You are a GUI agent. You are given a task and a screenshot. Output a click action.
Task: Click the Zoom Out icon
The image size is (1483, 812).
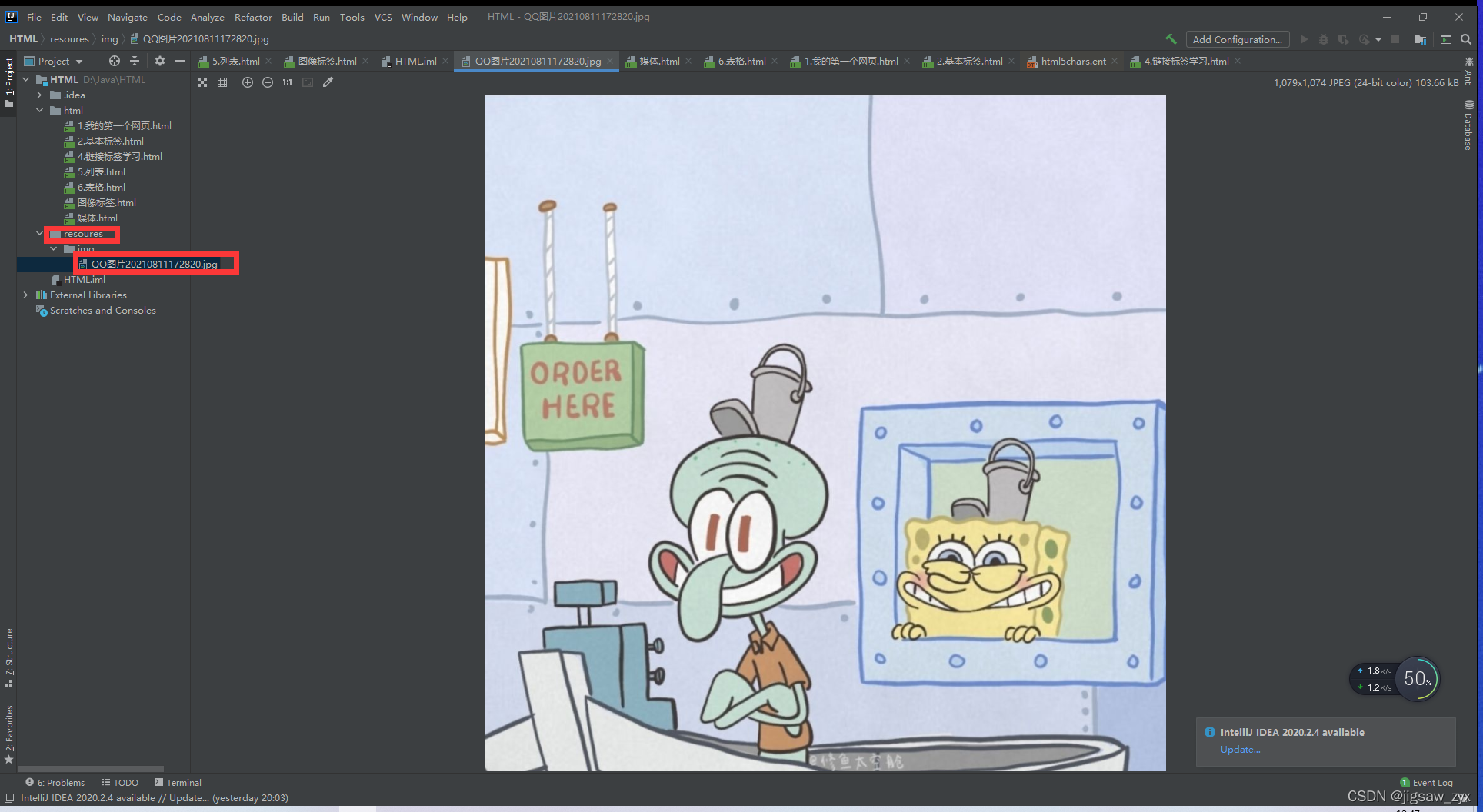tap(268, 82)
